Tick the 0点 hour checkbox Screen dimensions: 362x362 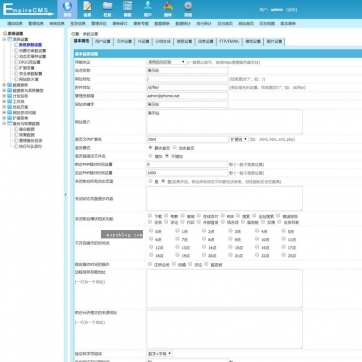click(x=151, y=231)
